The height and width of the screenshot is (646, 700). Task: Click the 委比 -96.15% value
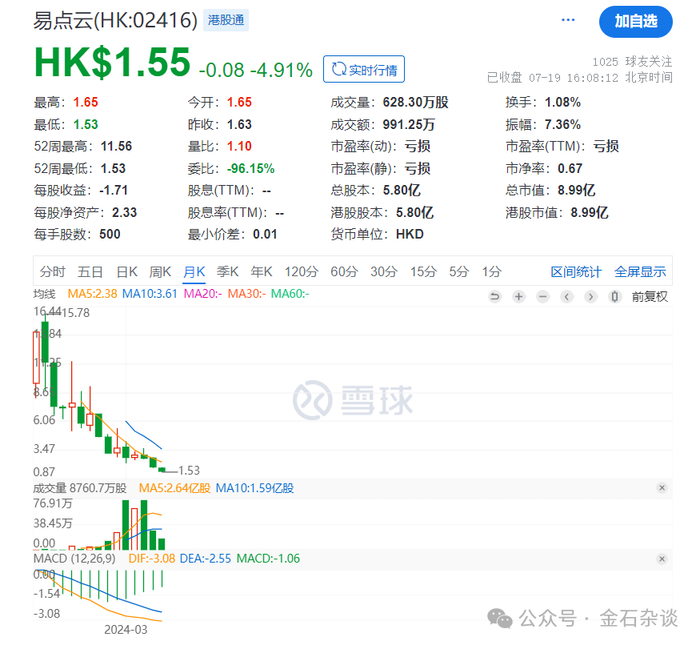pyautogui.click(x=250, y=168)
